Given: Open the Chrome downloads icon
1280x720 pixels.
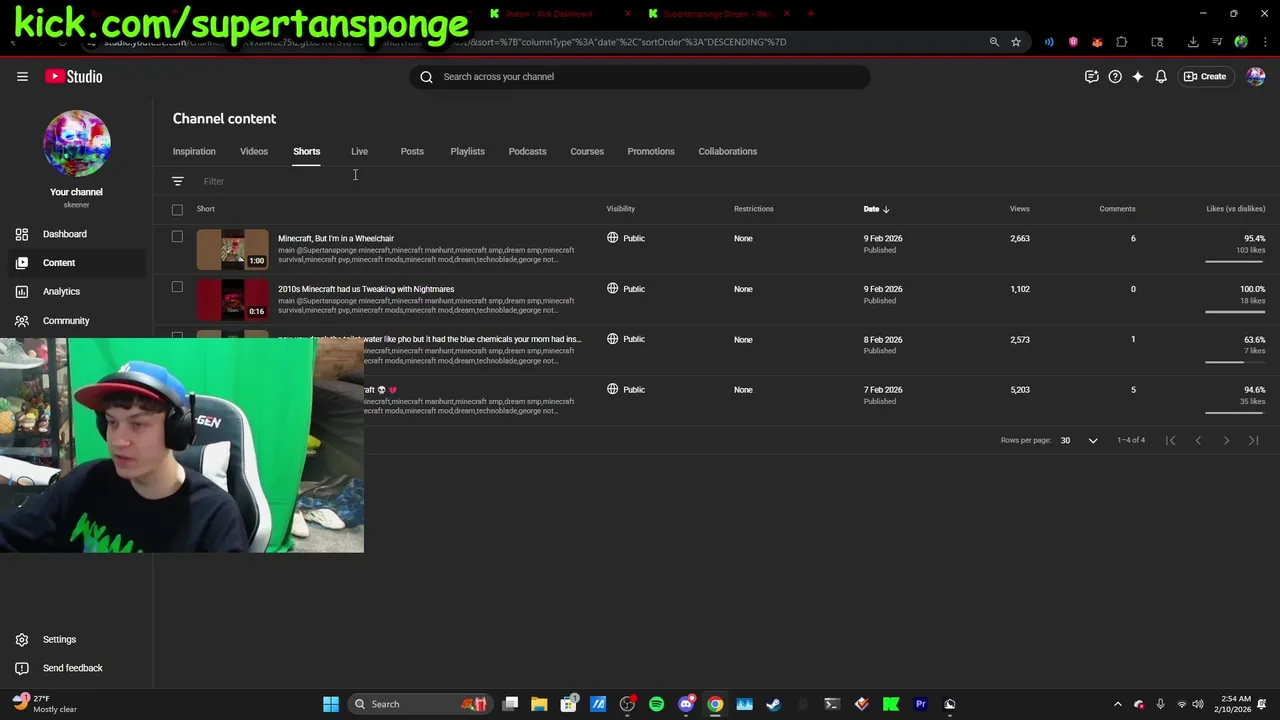Looking at the screenshot, I should (x=1193, y=42).
